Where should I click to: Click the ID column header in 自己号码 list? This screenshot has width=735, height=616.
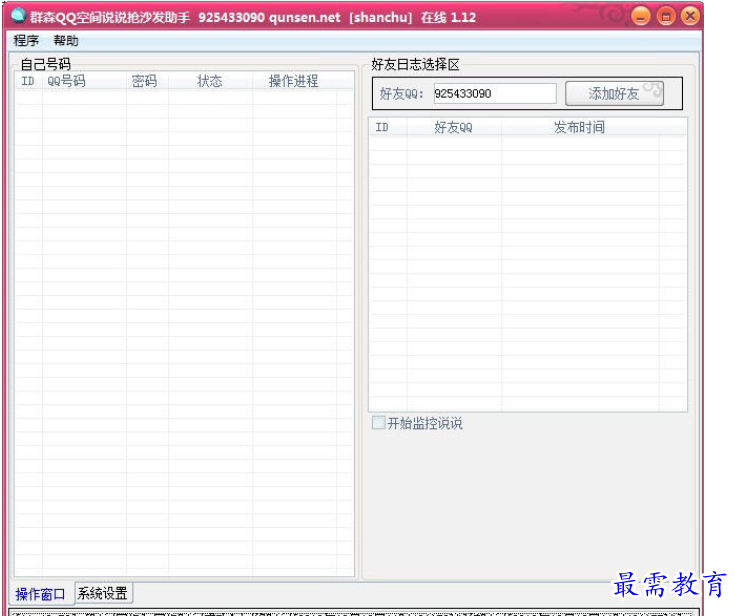(28, 81)
